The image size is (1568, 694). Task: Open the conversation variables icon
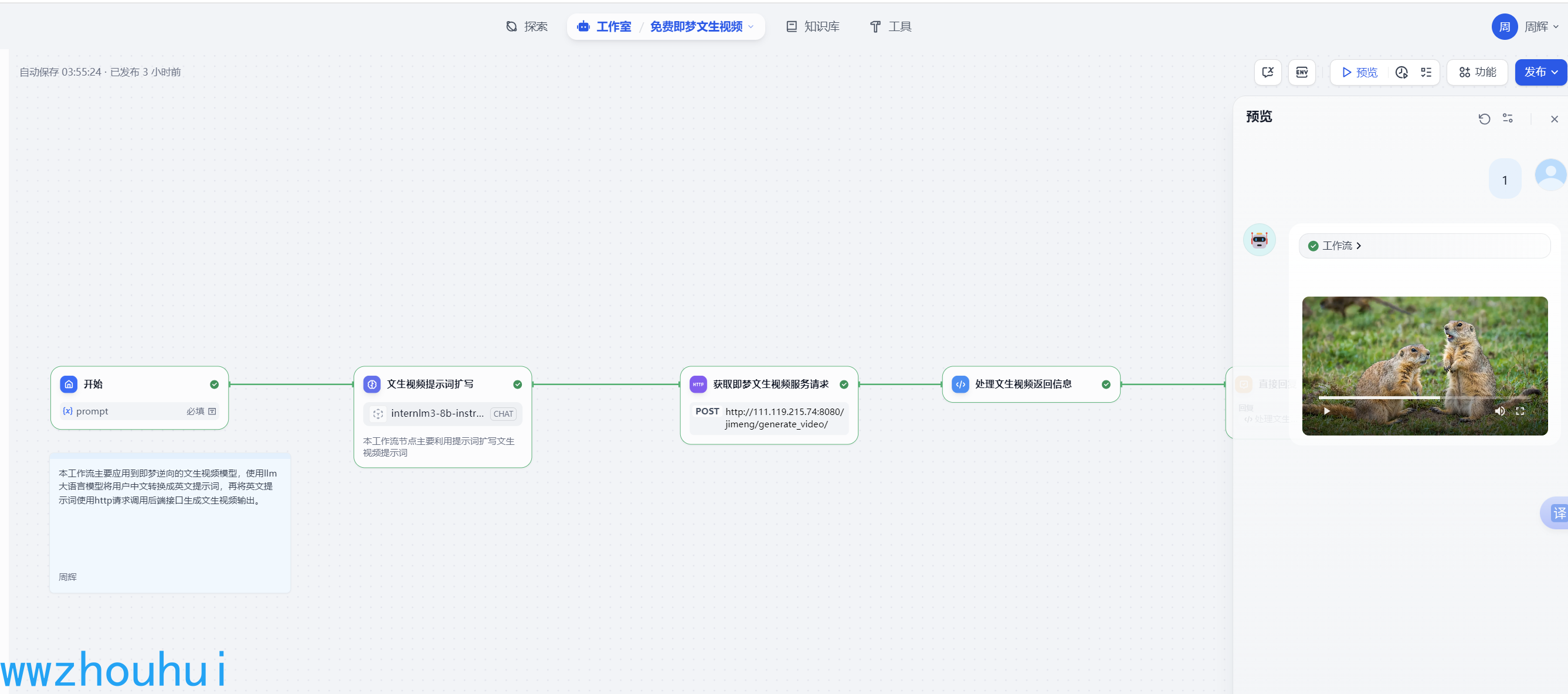[1267, 72]
